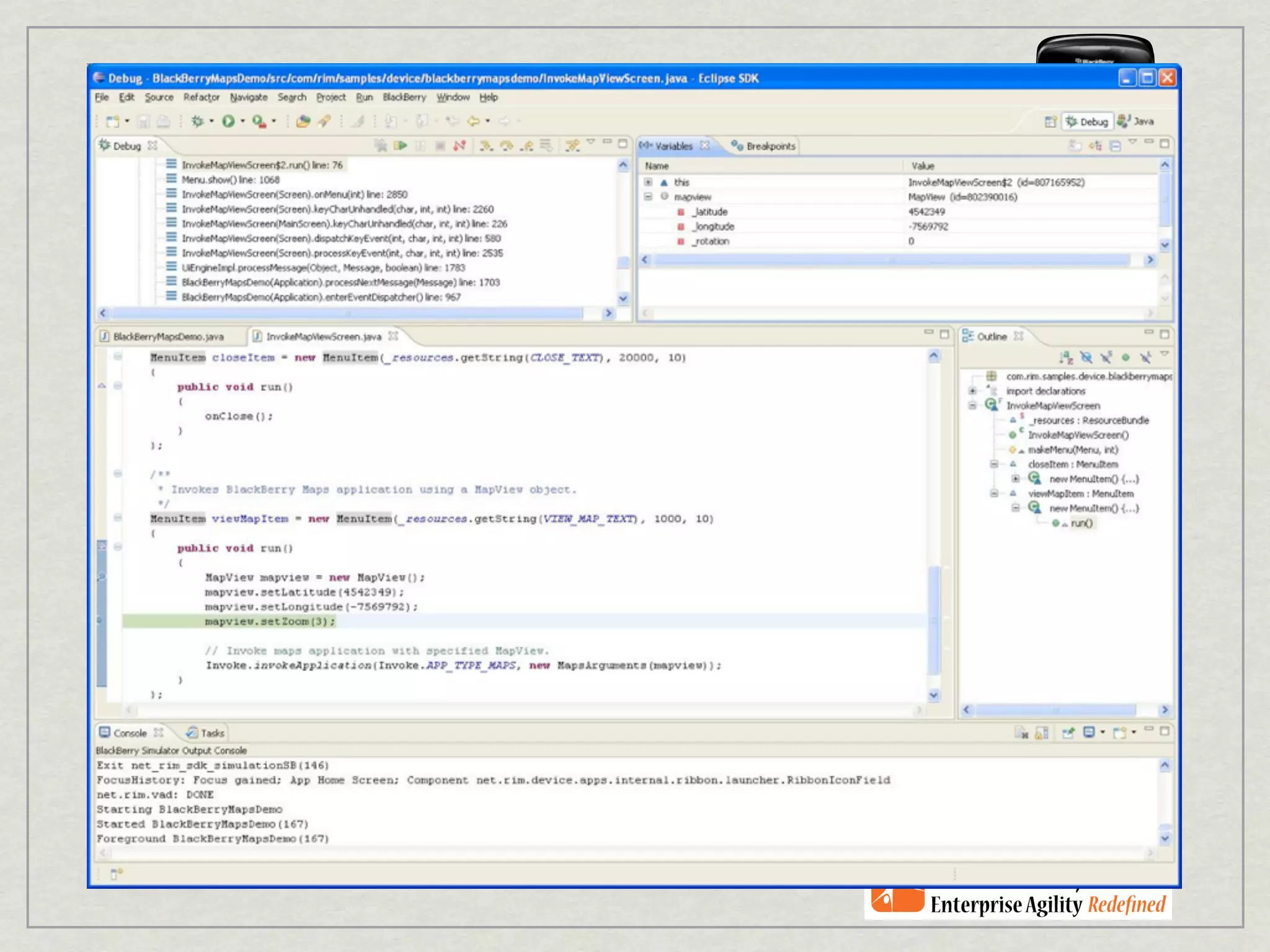Toggle Hide Static Members in Outline view
The width and height of the screenshot is (1270, 952).
coord(1106,358)
